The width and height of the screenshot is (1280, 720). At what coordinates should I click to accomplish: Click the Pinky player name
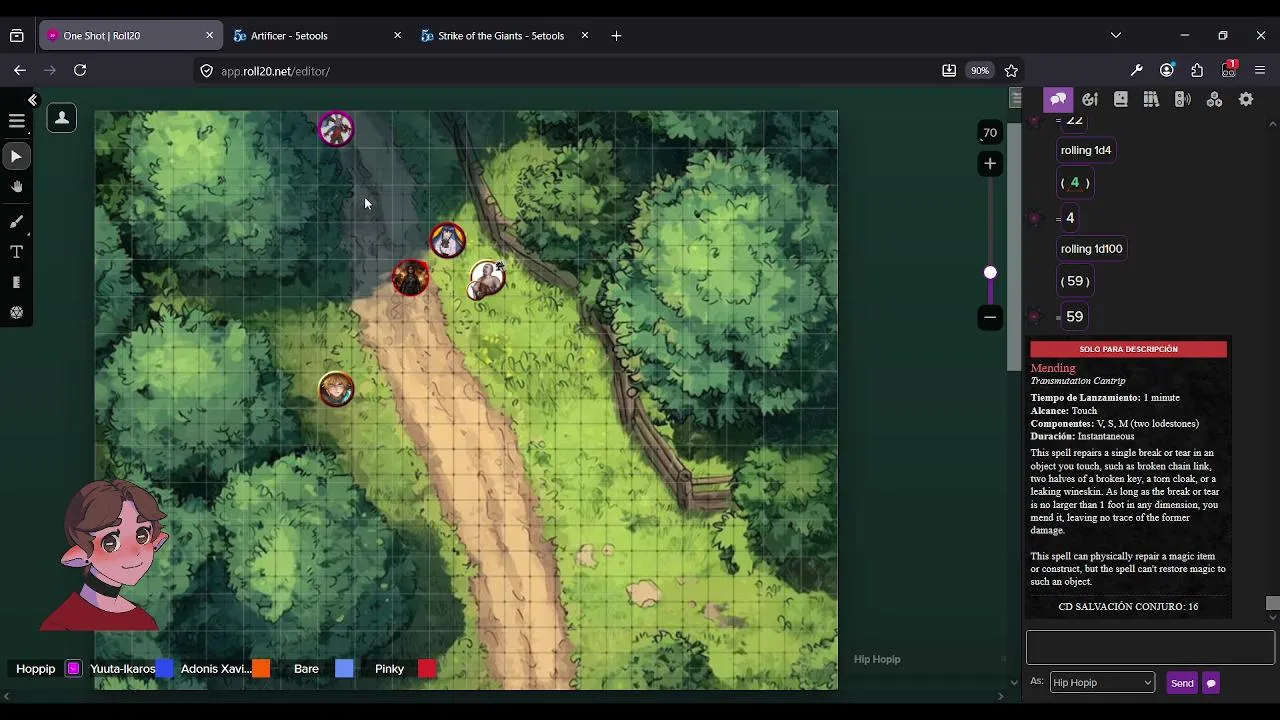(x=389, y=669)
